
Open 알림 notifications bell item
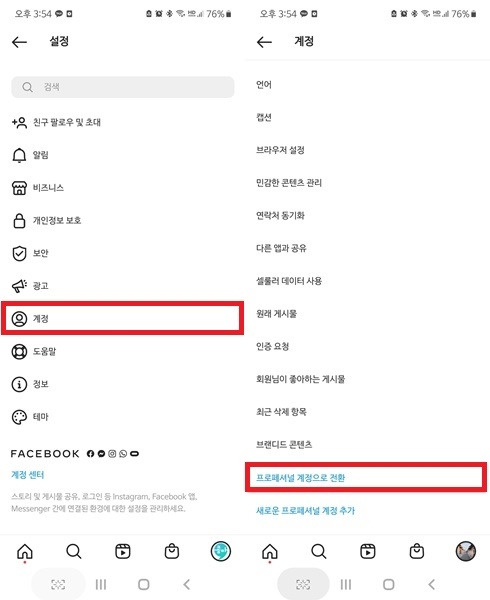pyautogui.click(x=122, y=155)
